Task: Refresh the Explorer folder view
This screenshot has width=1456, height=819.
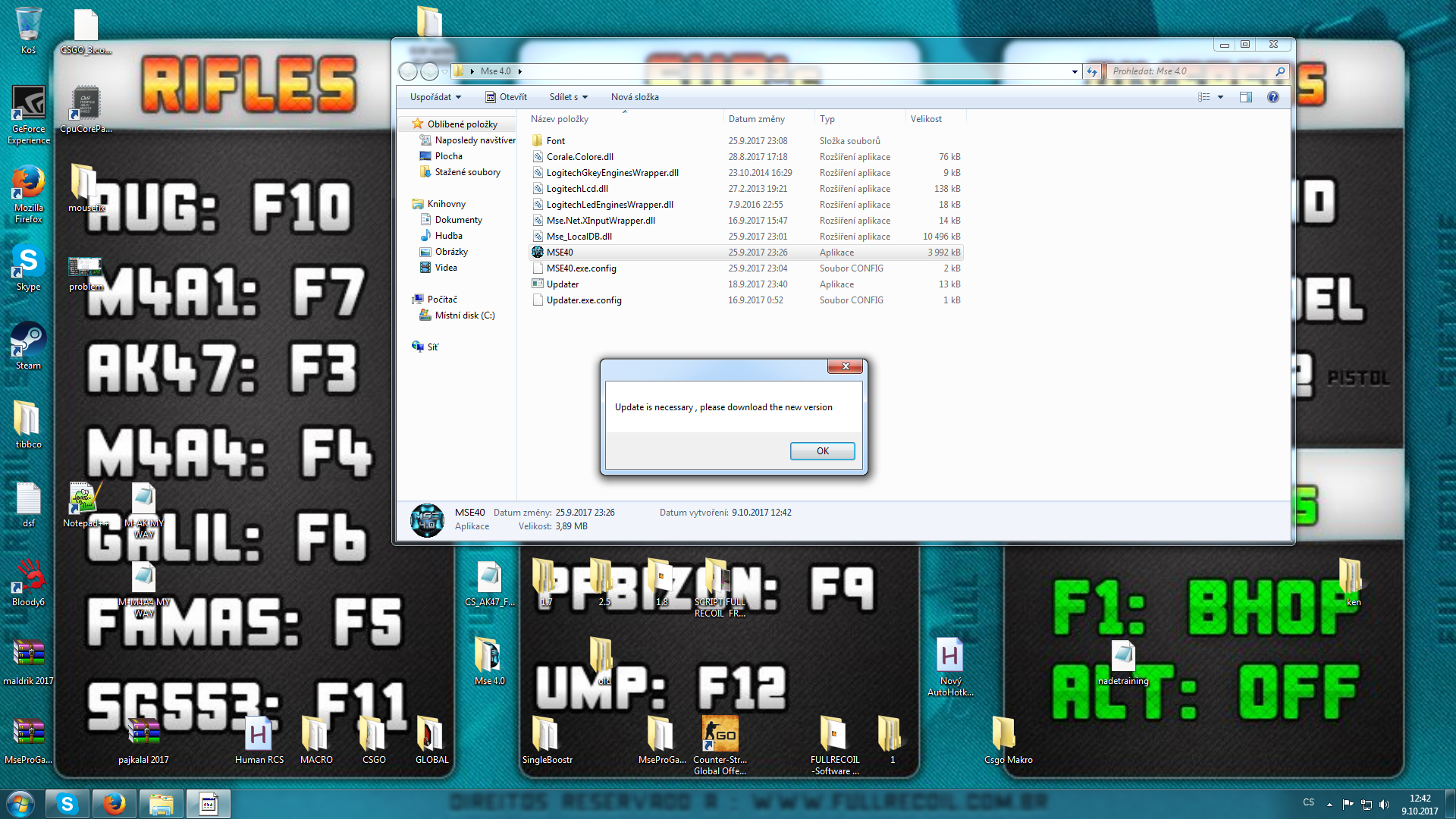Action: point(1091,71)
